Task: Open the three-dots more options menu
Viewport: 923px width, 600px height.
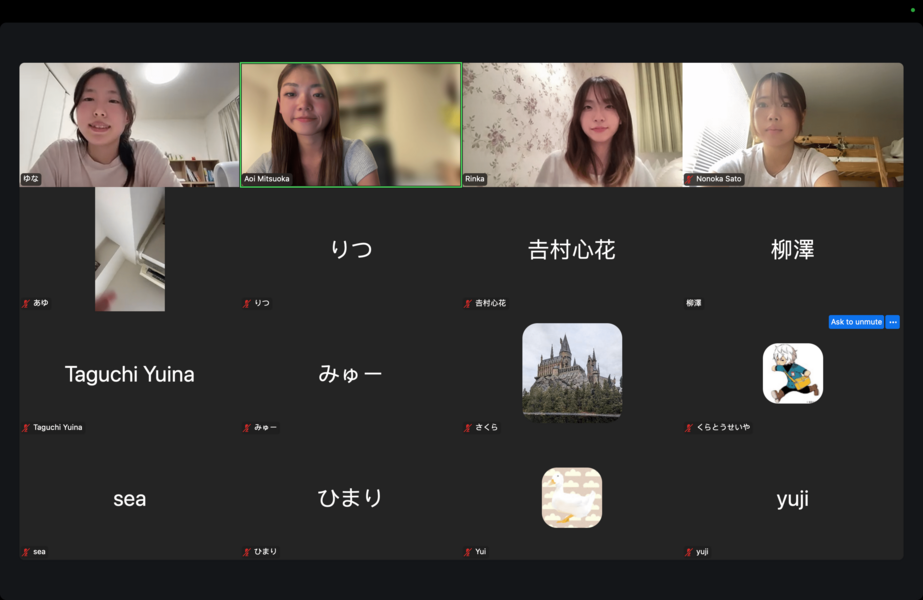Action: (892, 322)
